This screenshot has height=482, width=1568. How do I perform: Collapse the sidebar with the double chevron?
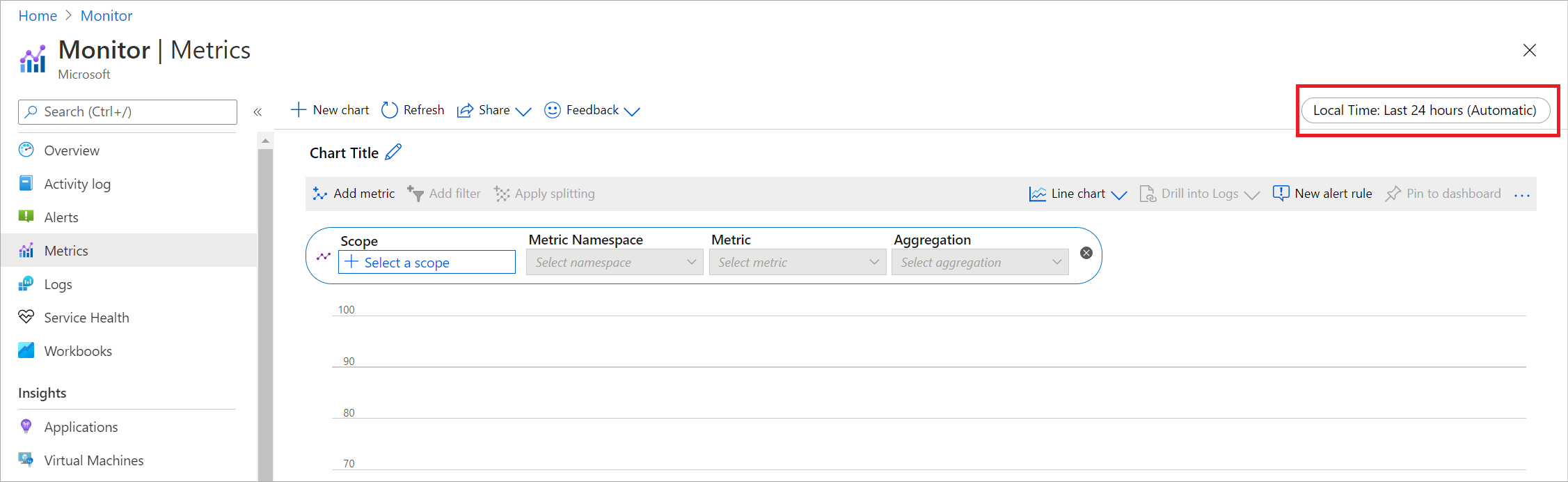(258, 112)
